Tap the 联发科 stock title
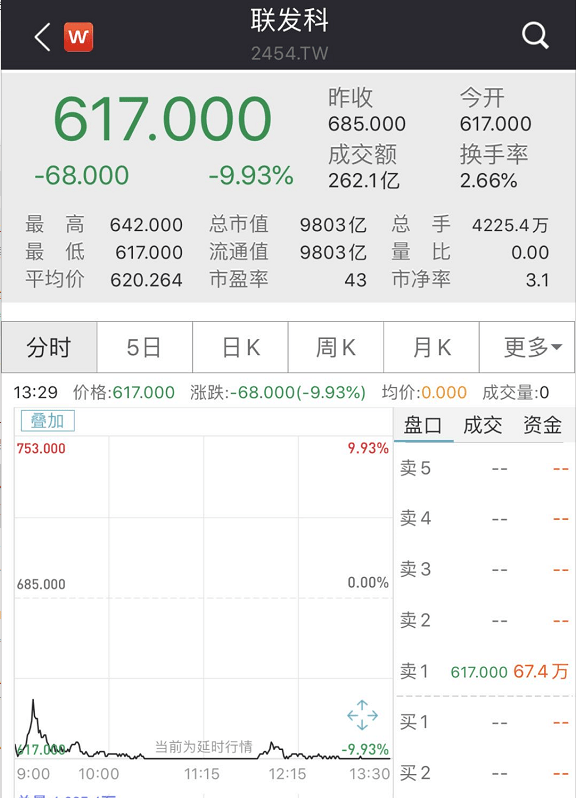 click(x=289, y=21)
